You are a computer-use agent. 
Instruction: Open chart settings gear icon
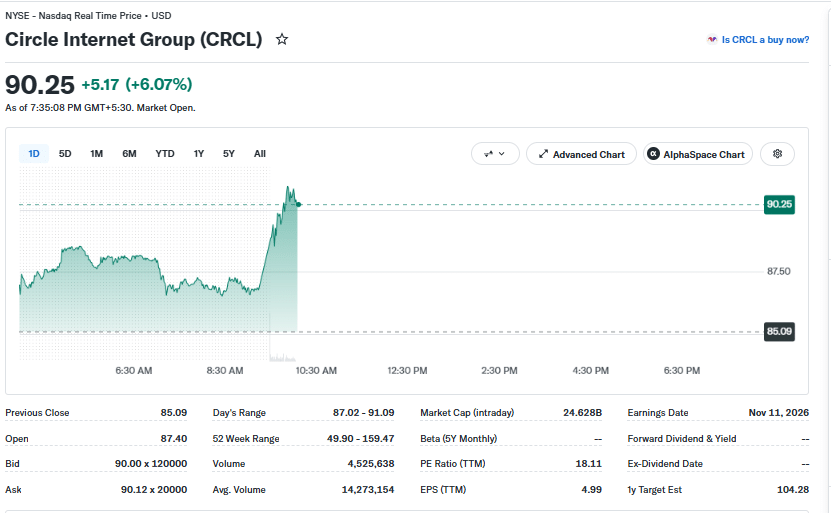click(x=777, y=154)
